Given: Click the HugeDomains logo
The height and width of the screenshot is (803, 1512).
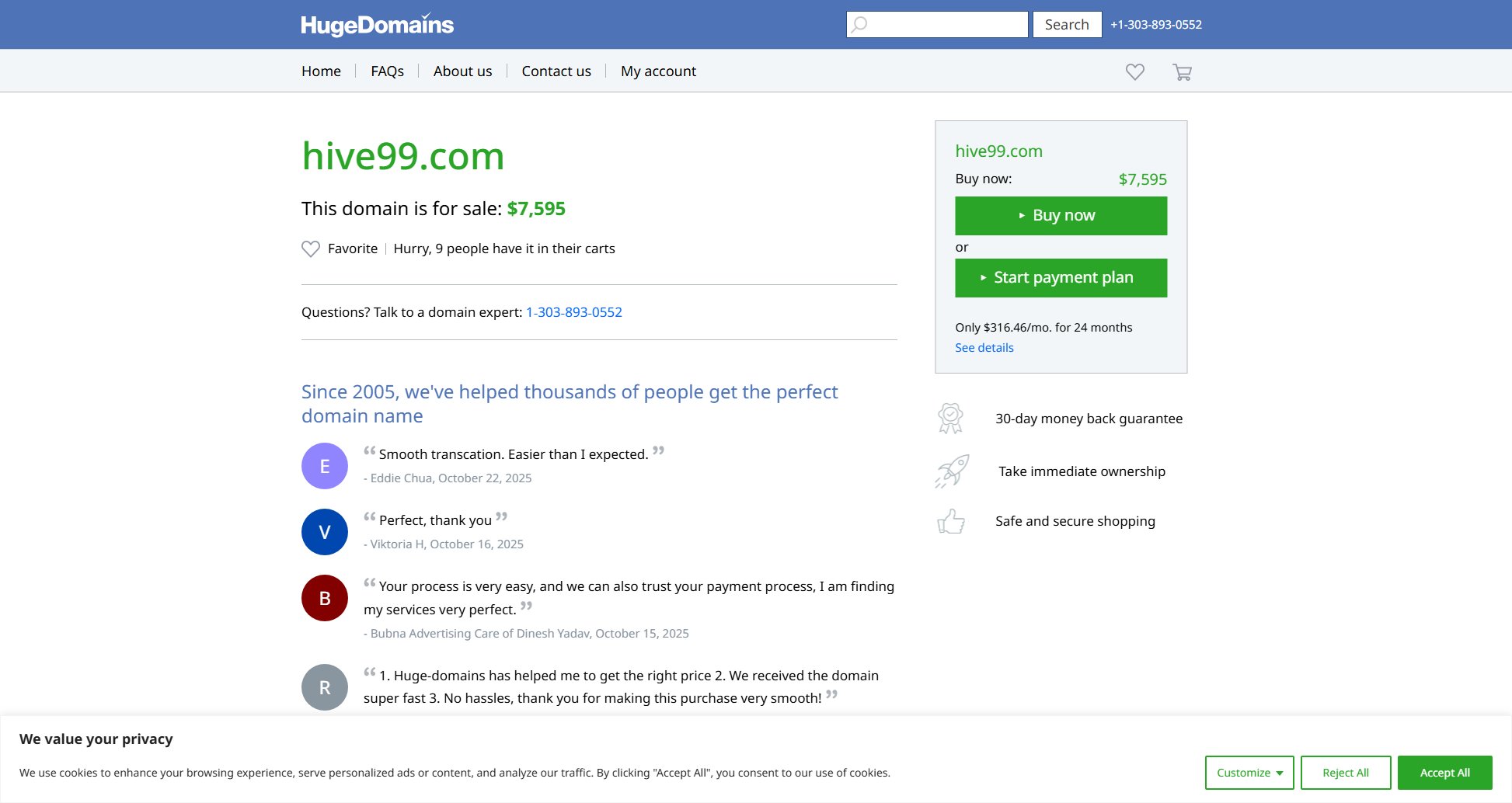Looking at the screenshot, I should coord(376,24).
